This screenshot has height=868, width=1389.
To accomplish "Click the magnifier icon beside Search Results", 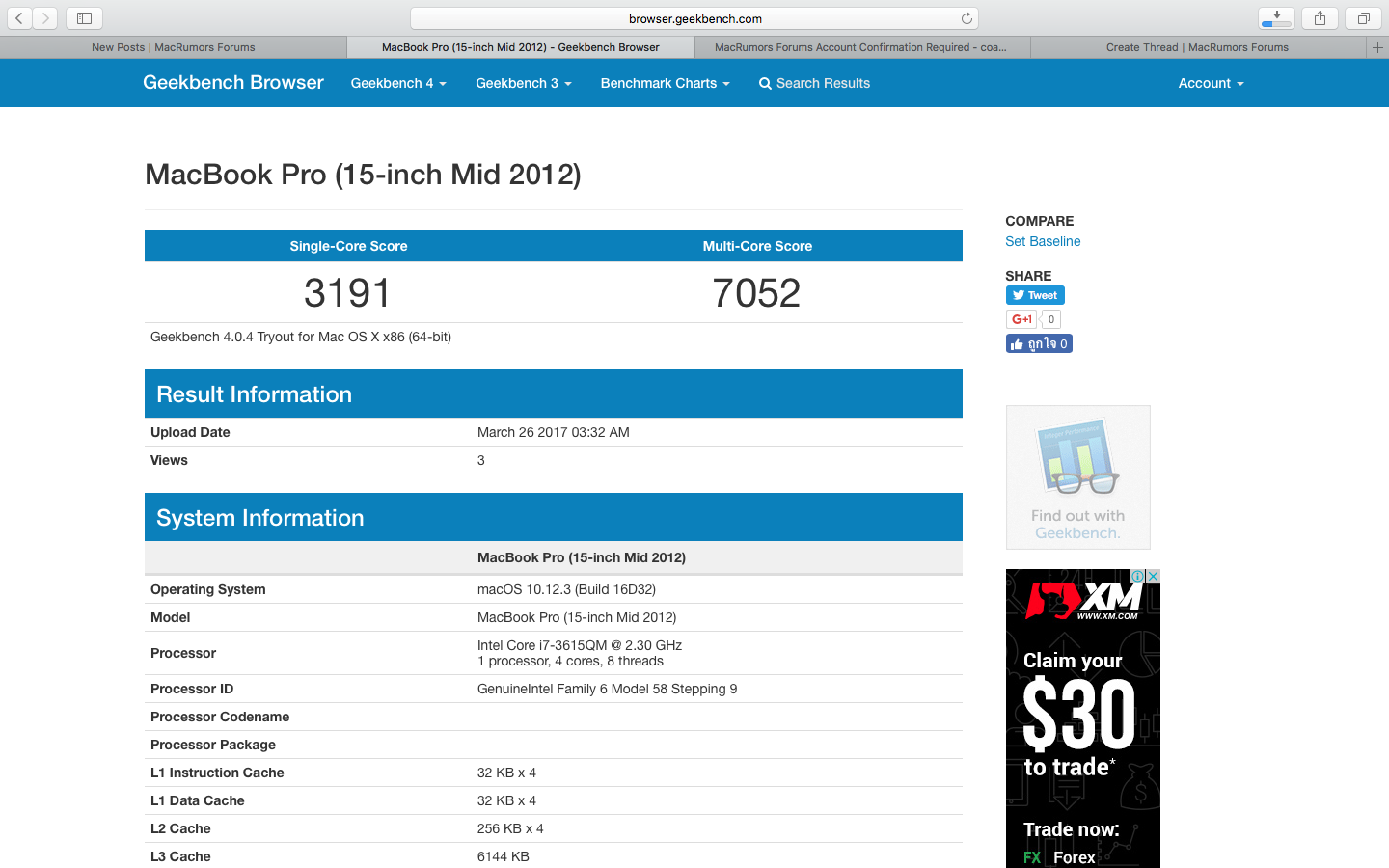I will click(765, 84).
